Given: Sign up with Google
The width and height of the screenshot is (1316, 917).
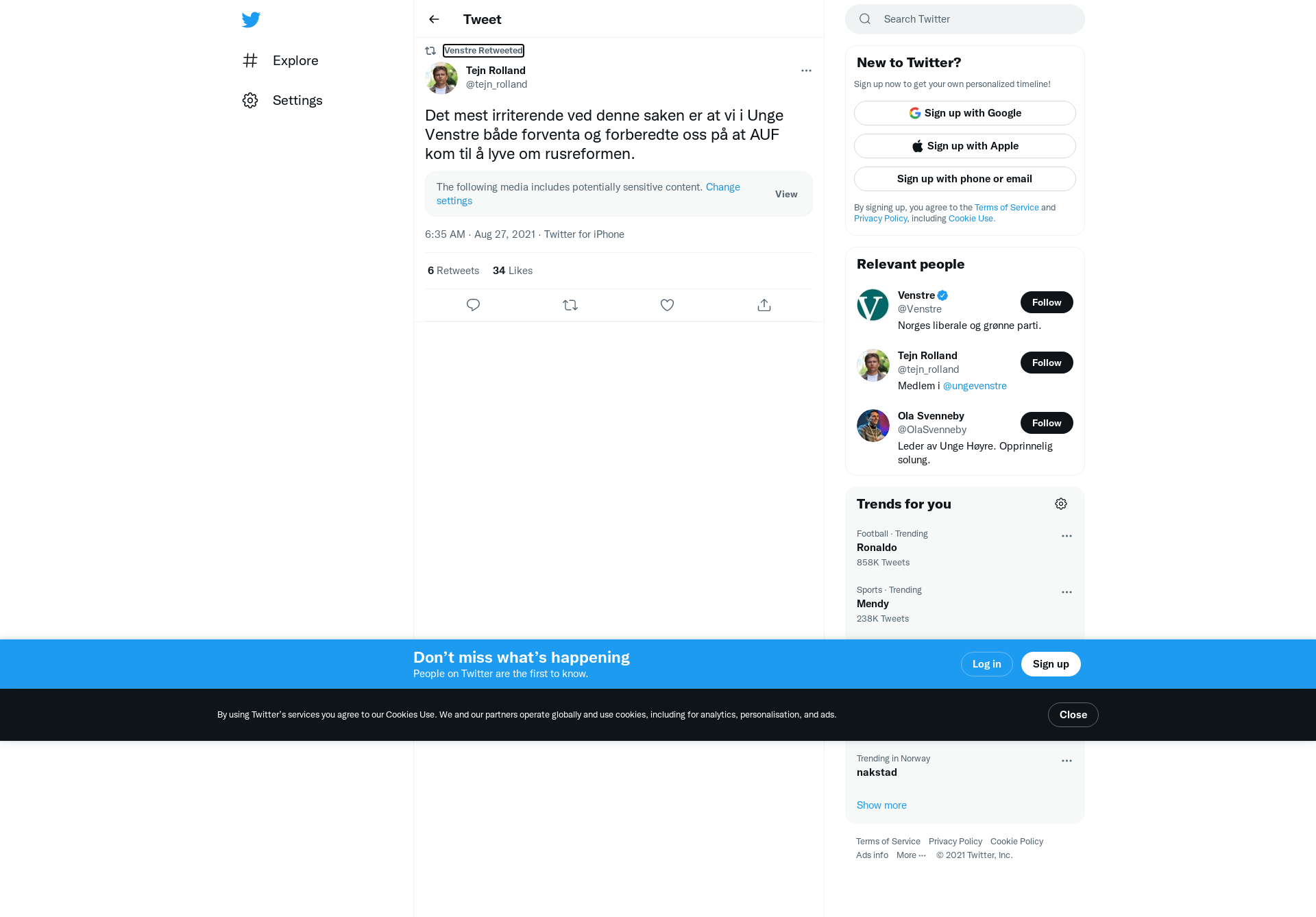Looking at the screenshot, I should [x=965, y=113].
